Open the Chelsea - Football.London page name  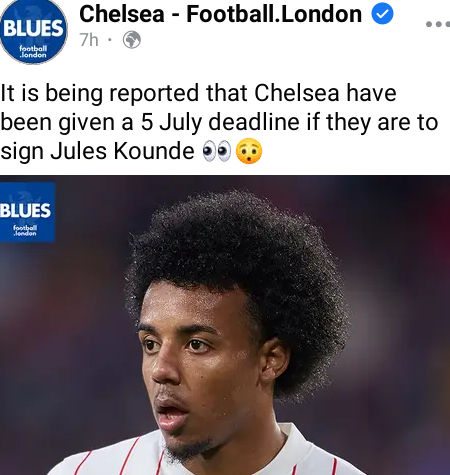220,14
